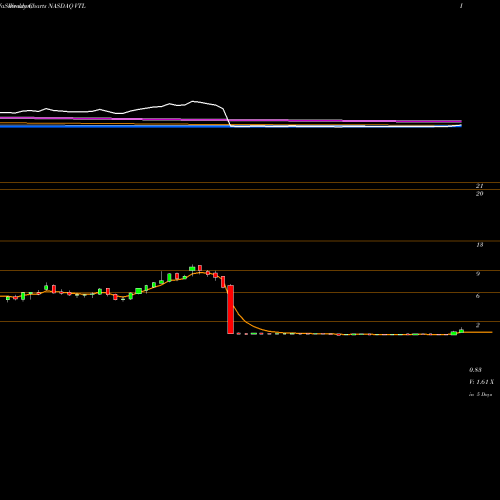Click the last price value 0.83
This screenshot has height=500, width=500.
(475, 370)
